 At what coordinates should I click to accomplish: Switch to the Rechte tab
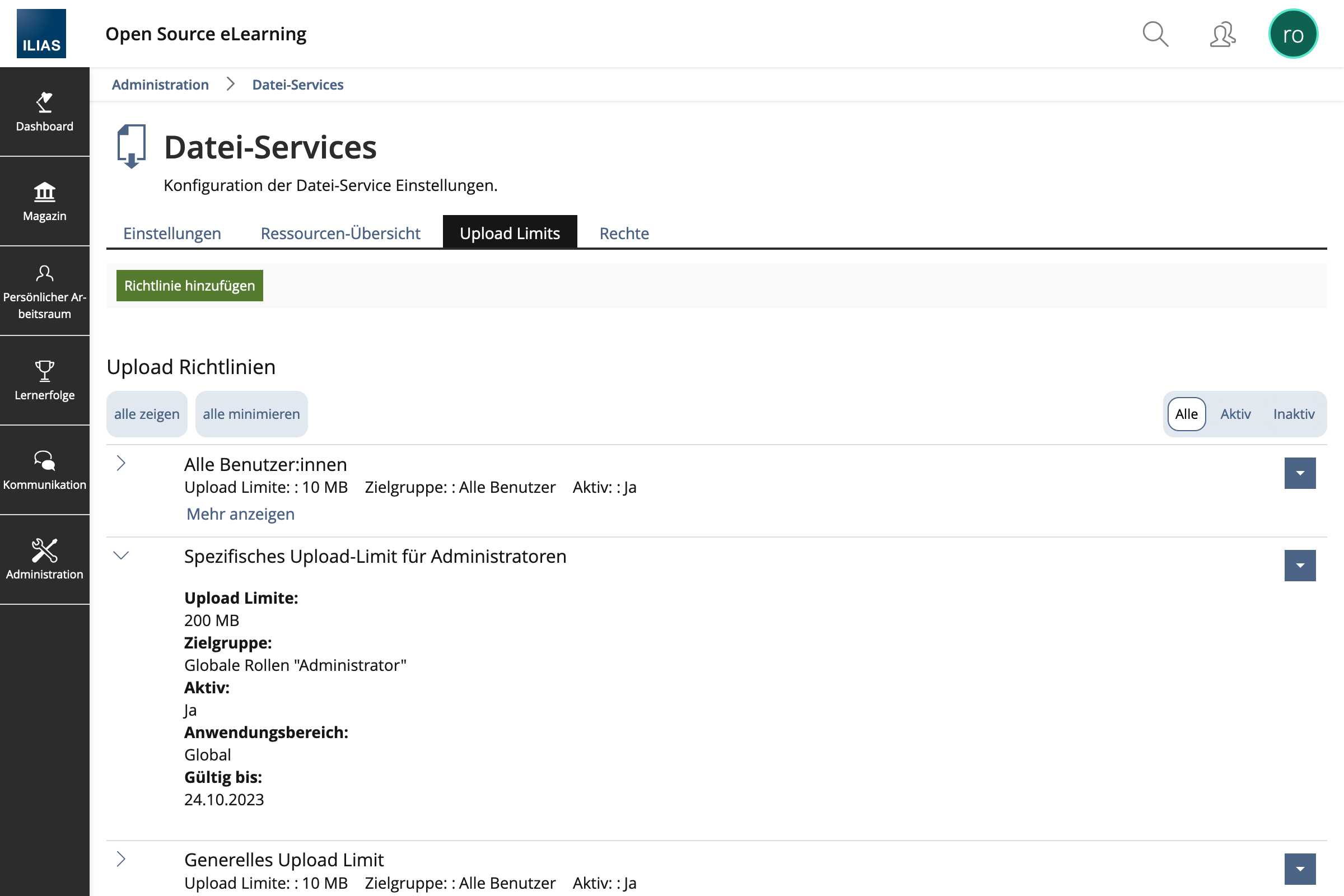pyautogui.click(x=624, y=233)
